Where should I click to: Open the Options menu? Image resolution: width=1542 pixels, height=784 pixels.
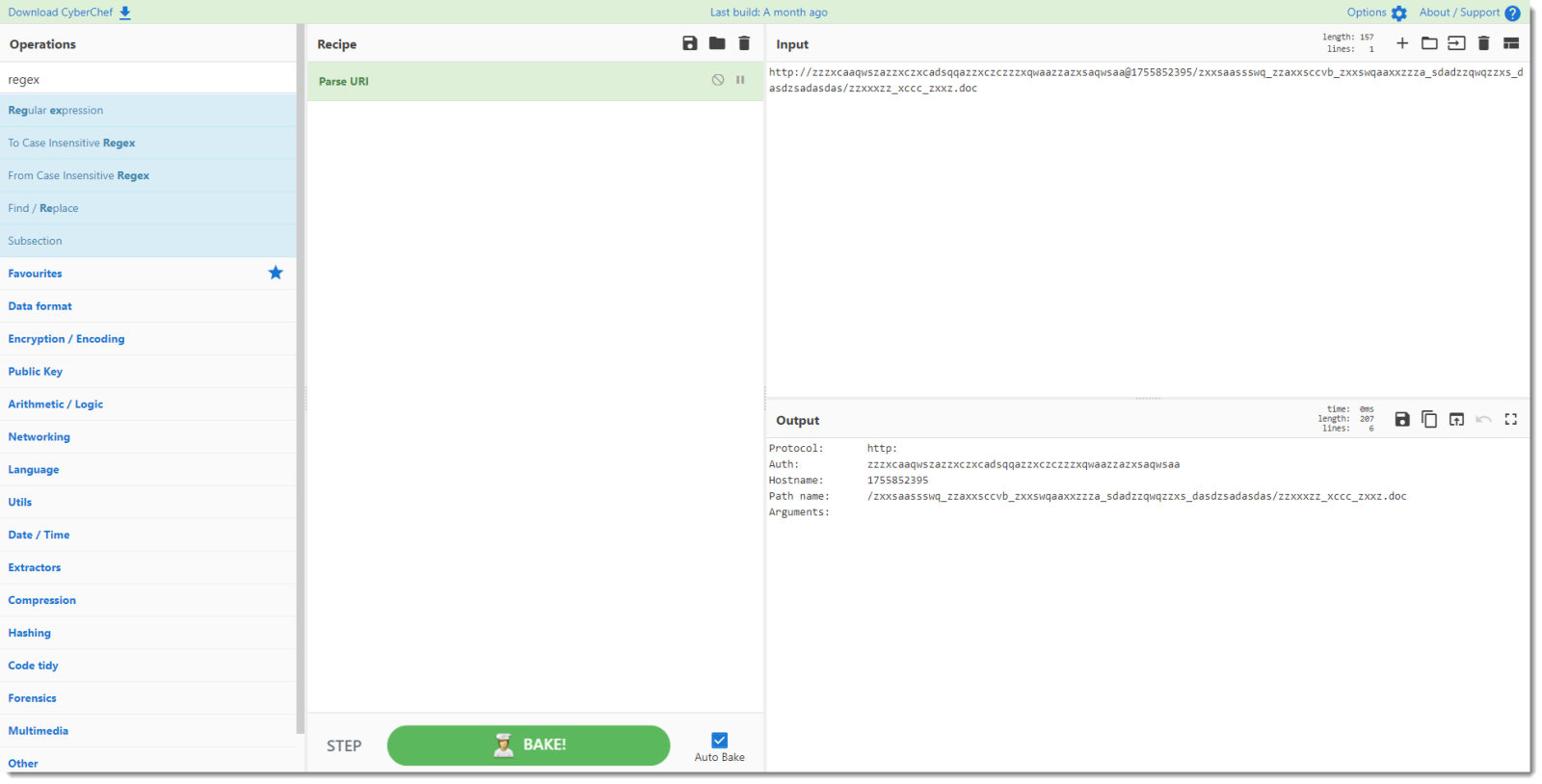pos(1376,13)
